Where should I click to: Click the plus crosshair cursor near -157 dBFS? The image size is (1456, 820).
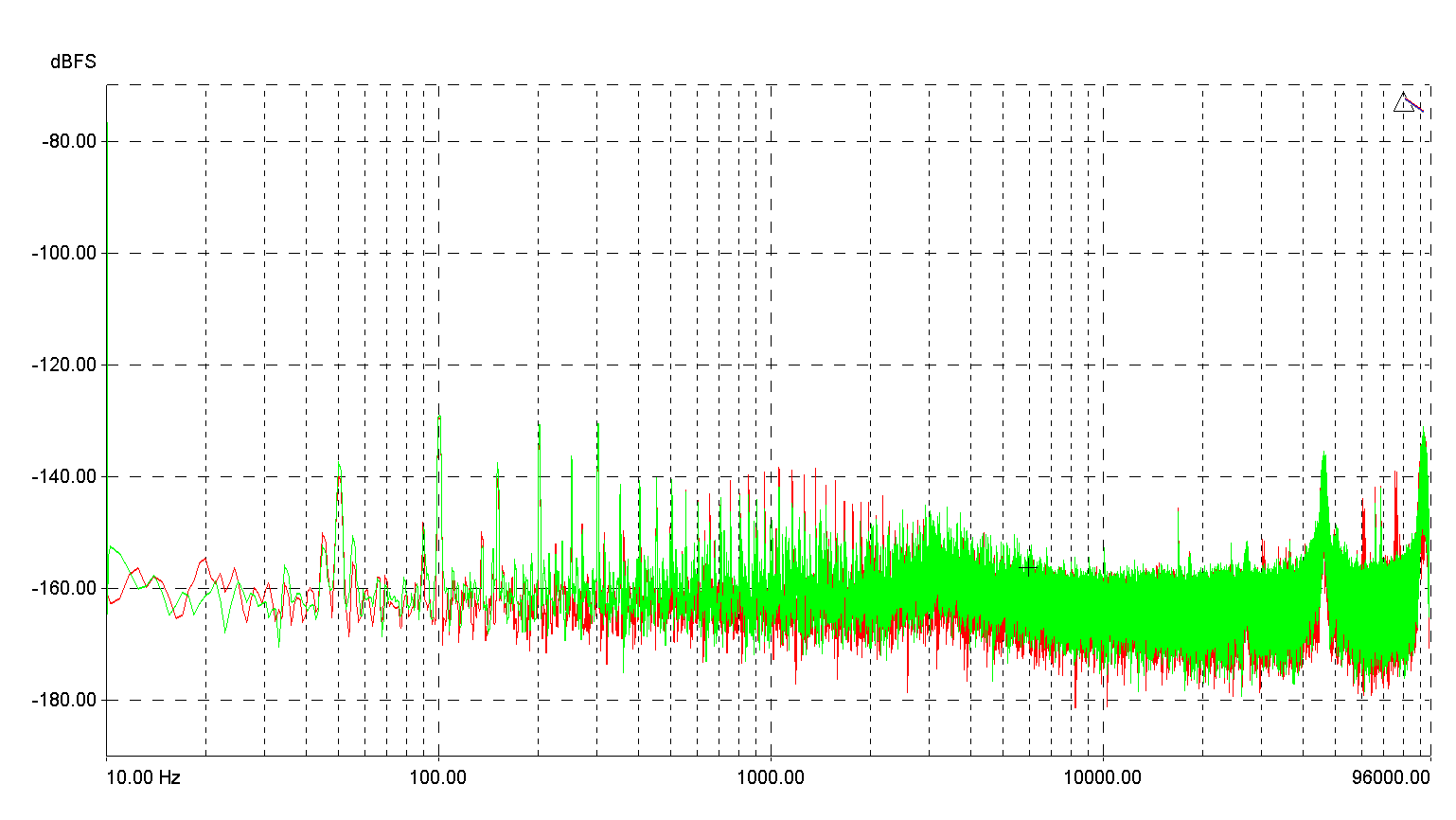point(1029,569)
